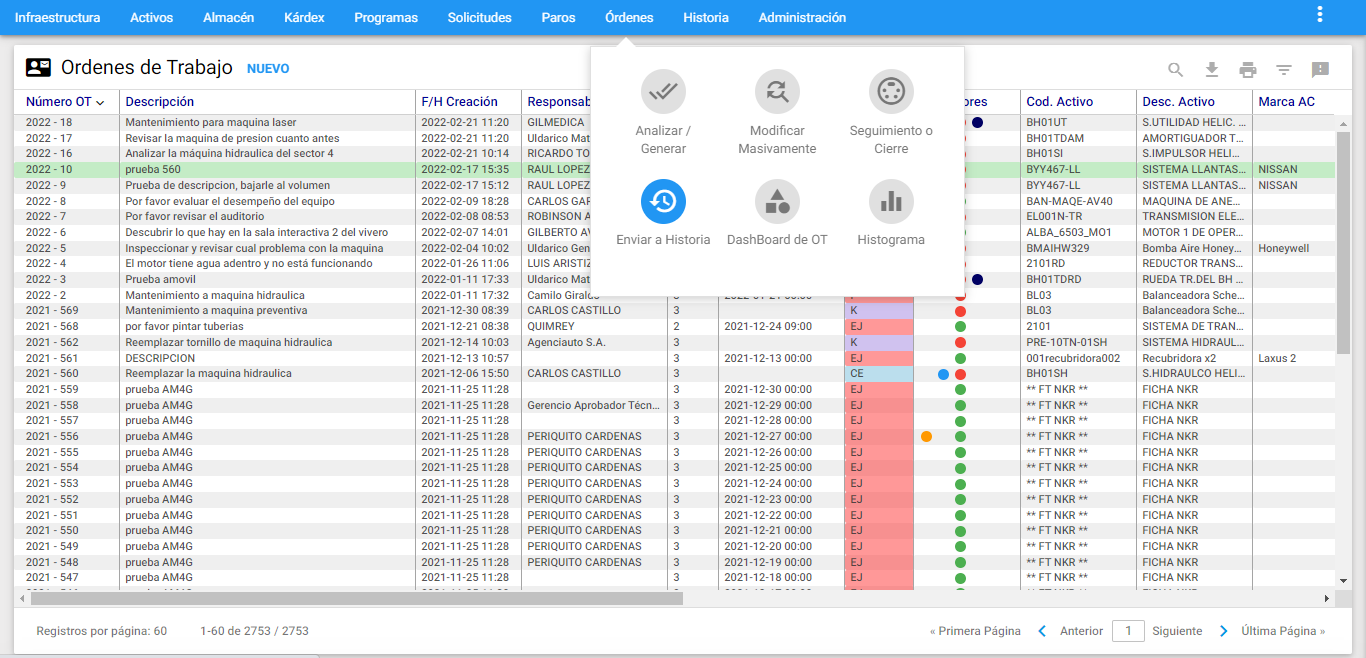
Task: Click vertical scrollbar down arrow
Action: point(1343,580)
